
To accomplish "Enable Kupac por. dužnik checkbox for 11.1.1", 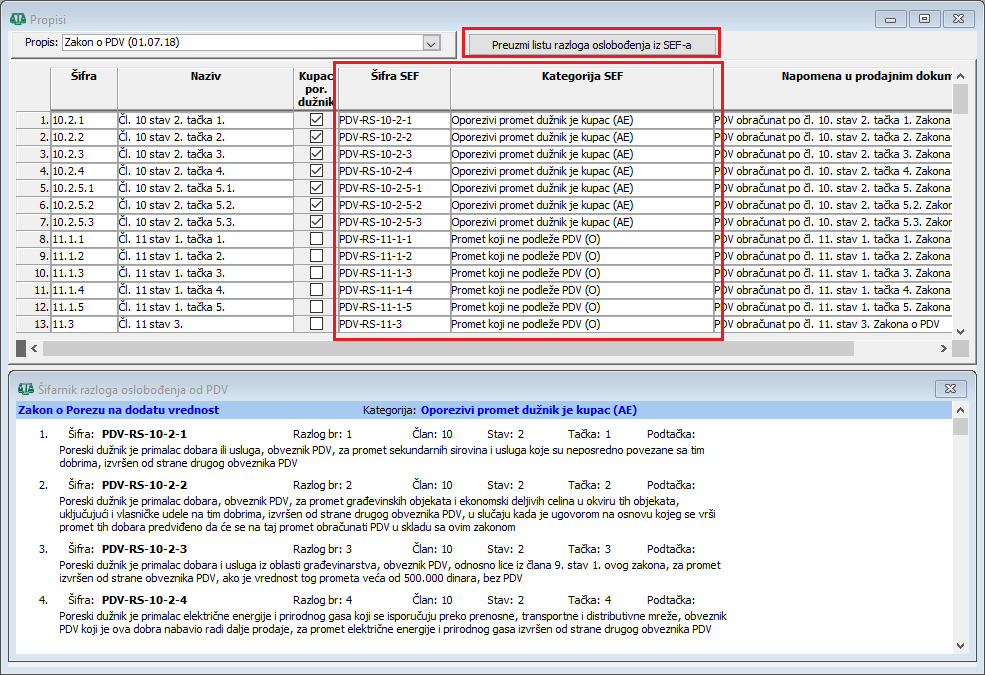I will tap(317, 239).
